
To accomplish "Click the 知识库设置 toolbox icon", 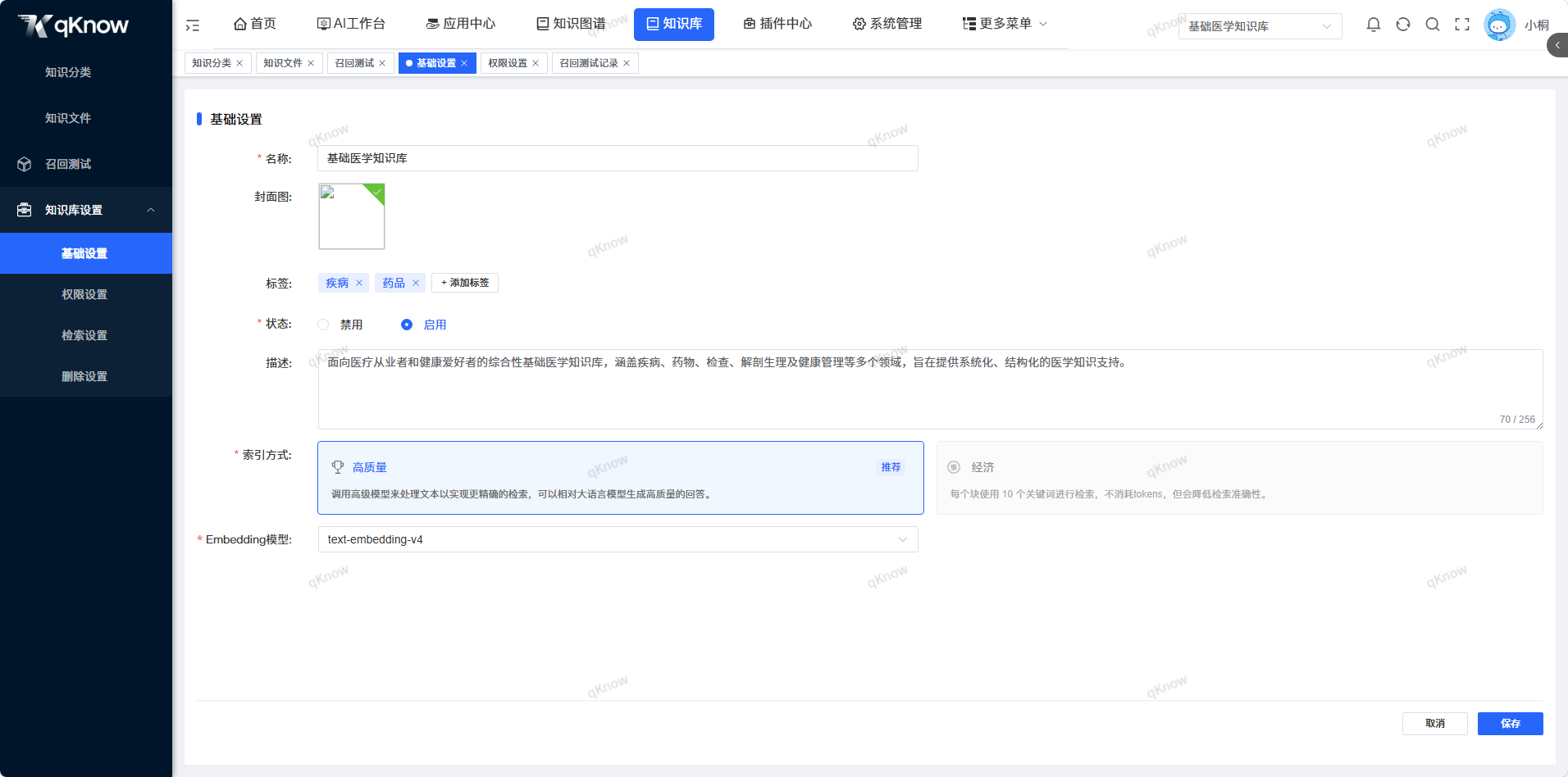I will pyautogui.click(x=25, y=210).
